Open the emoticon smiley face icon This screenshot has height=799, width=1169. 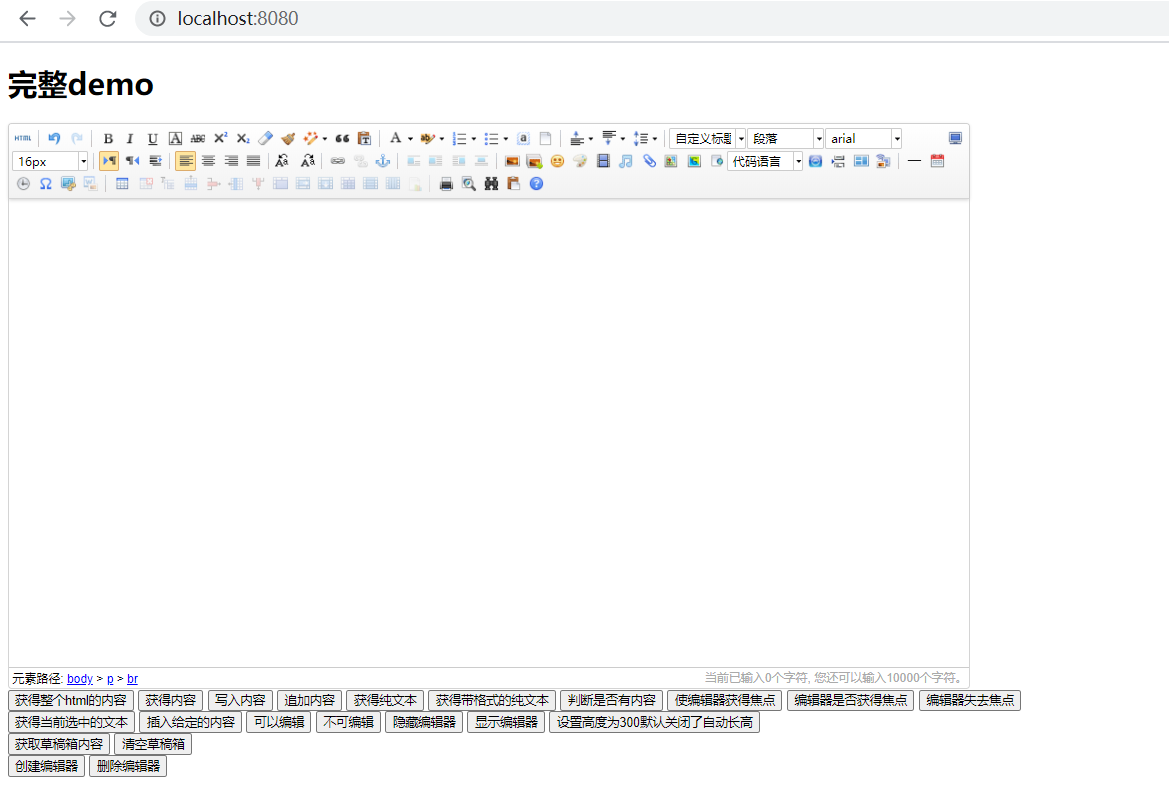tap(557, 161)
